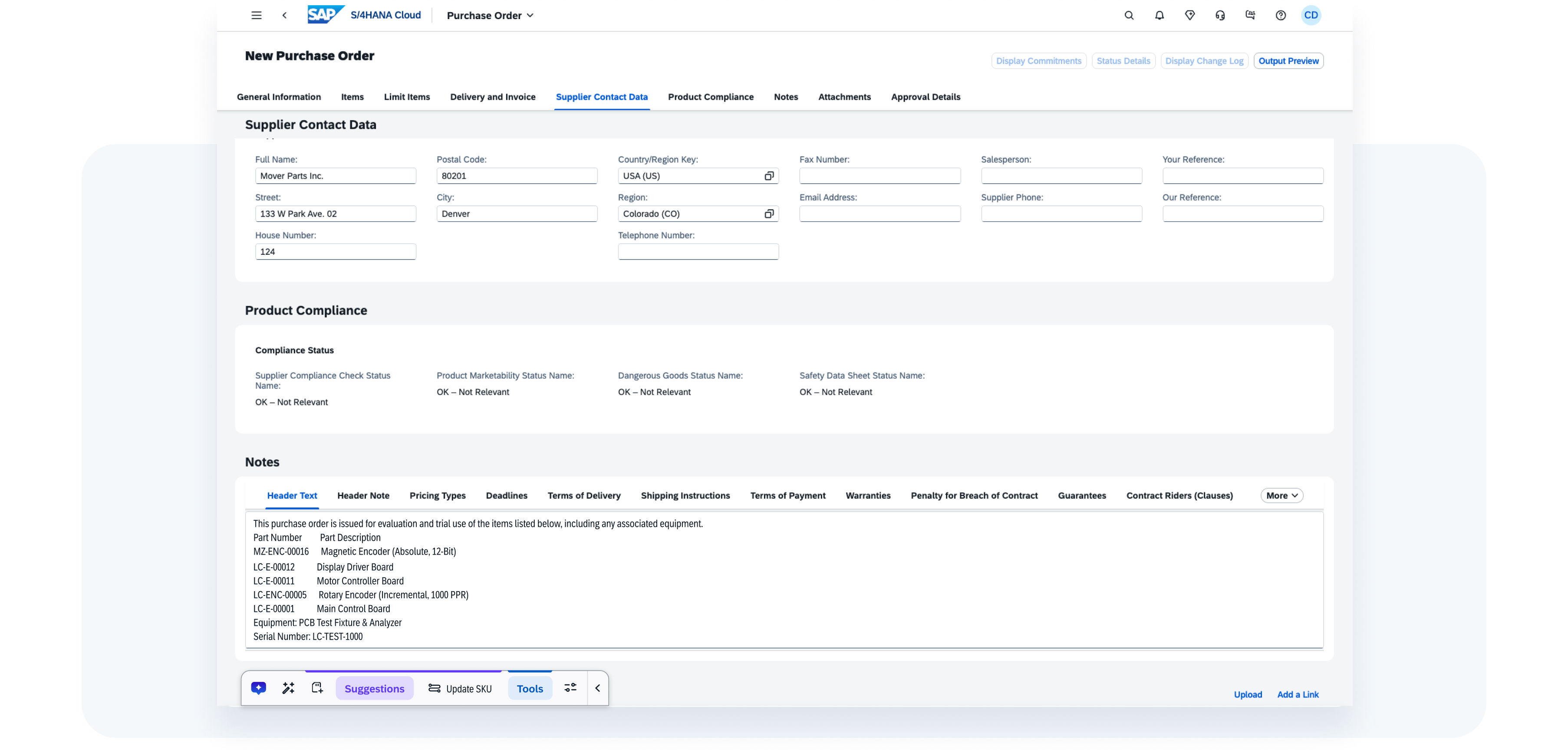This screenshot has height=750, width=1568.
Task: Click the sliders settings icon in toolbar
Action: click(x=570, y=688)
